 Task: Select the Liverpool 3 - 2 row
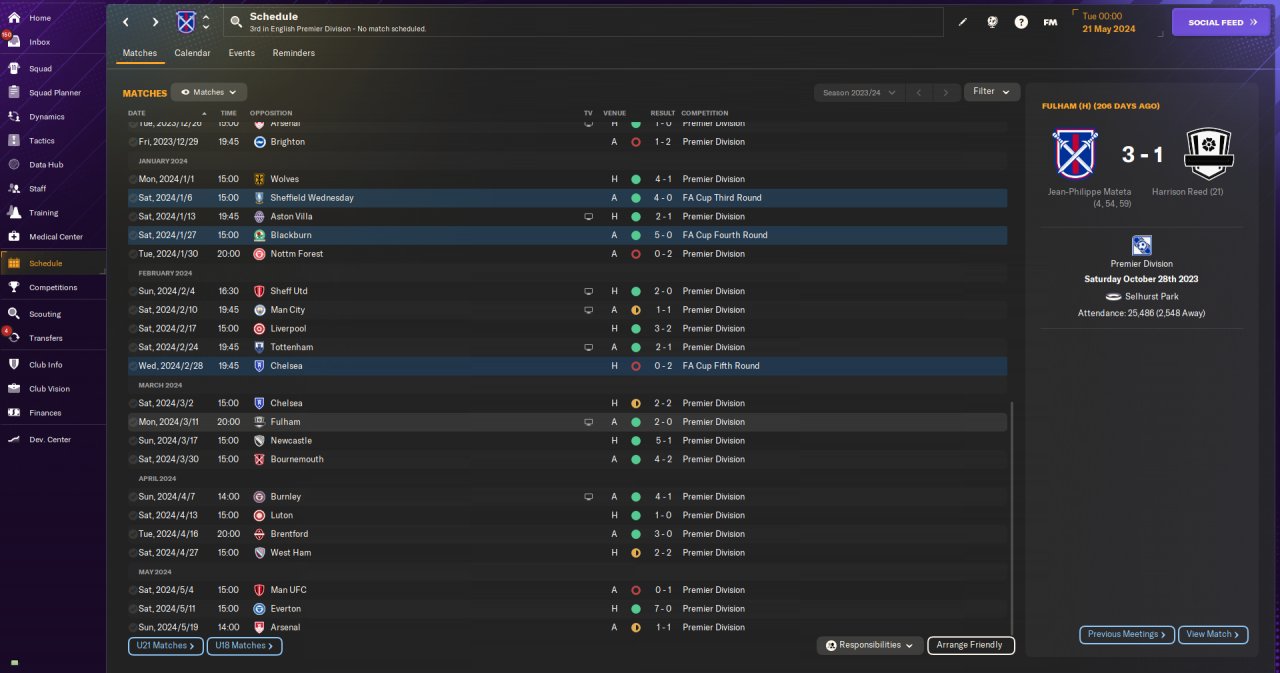pos(567,328)
